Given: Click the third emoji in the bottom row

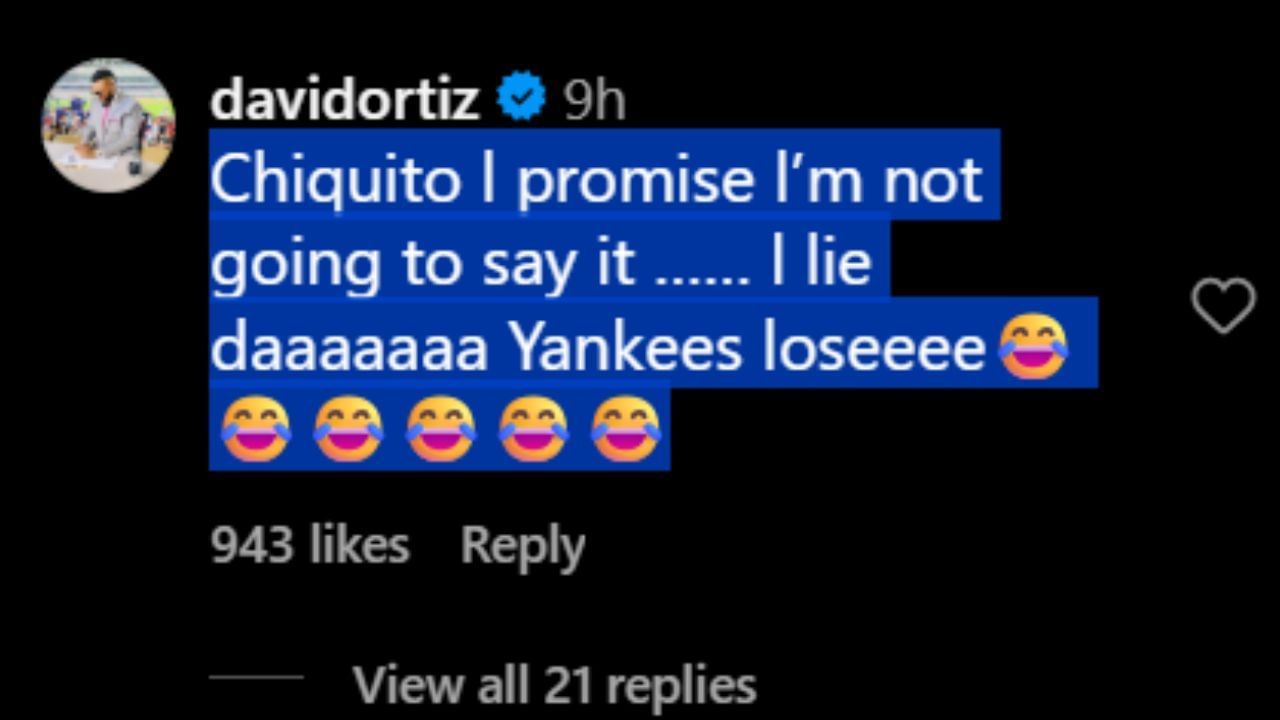Looking at the screenshot, I should coord(440,429).
